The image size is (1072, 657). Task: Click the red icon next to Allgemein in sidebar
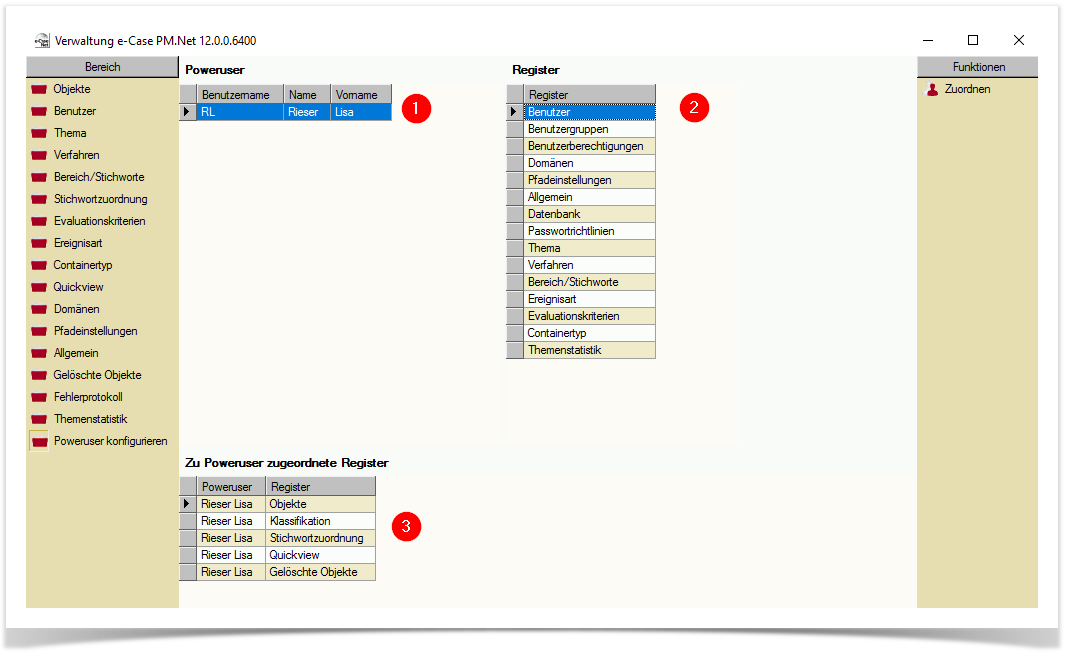pos(39,353)
